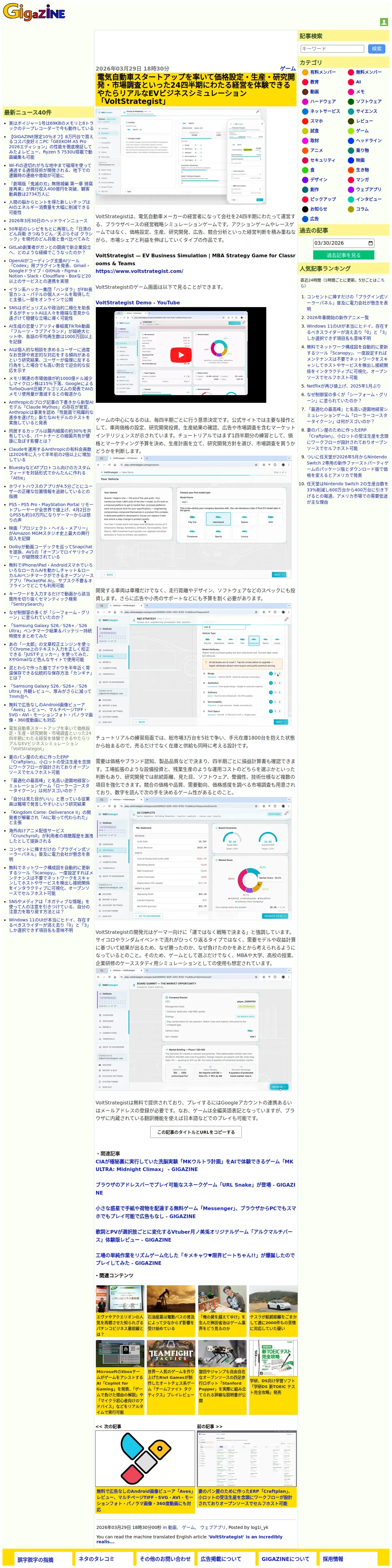Open the Stanford Pupper robot thumbnail
Screen dimensions: 392x1568
click(222, 1353)
